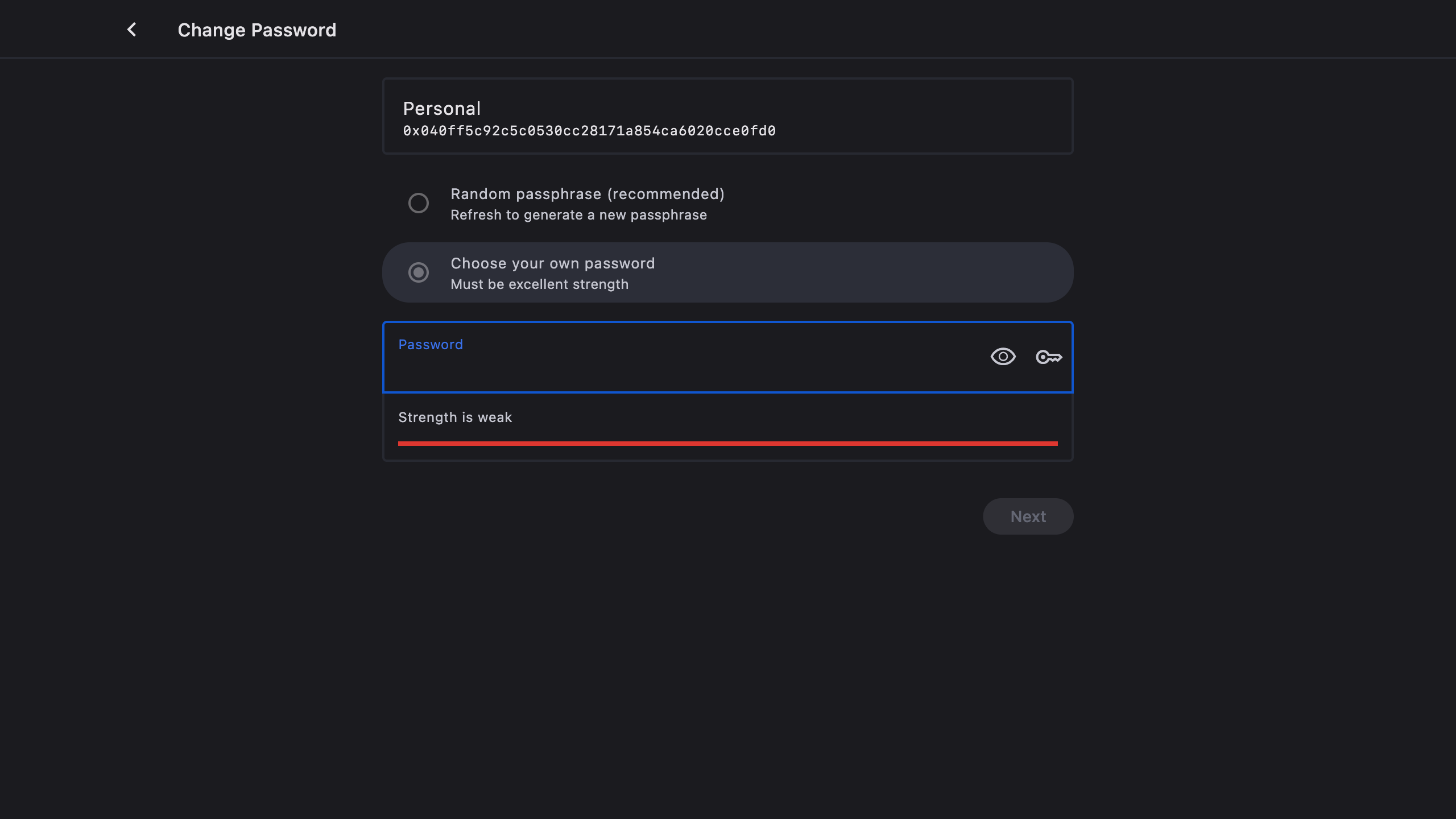
Task: Show password with the eye icon
Action: click(x=1003, y=357)
